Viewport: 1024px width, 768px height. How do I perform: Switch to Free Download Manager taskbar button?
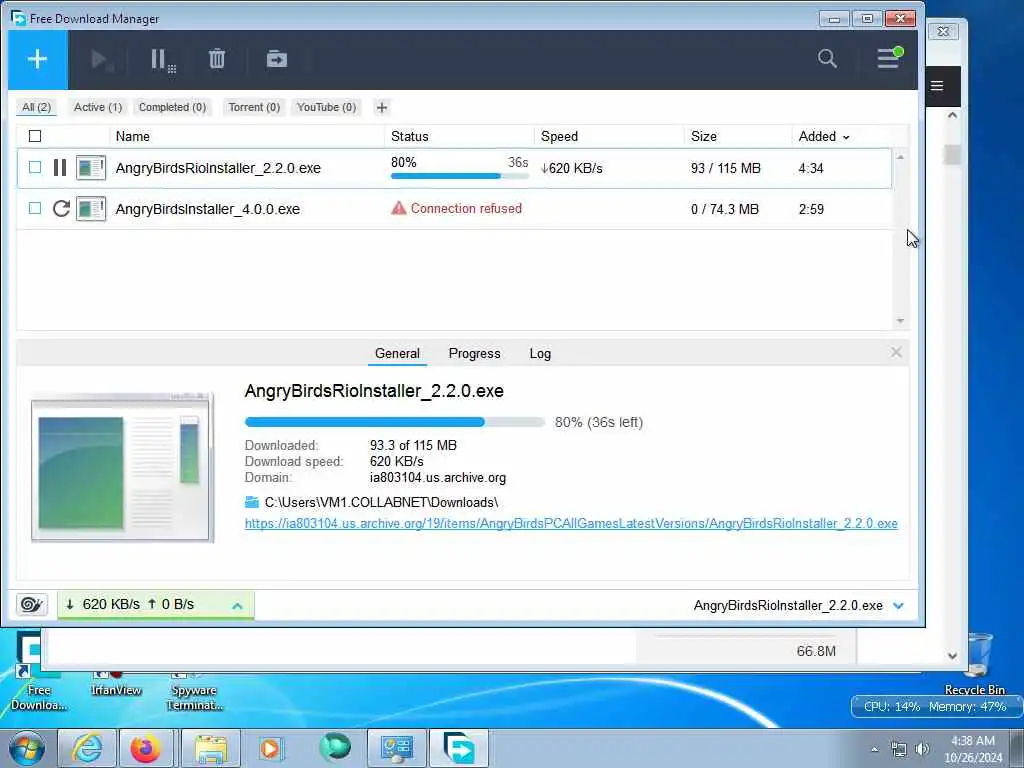coord(458,748)
